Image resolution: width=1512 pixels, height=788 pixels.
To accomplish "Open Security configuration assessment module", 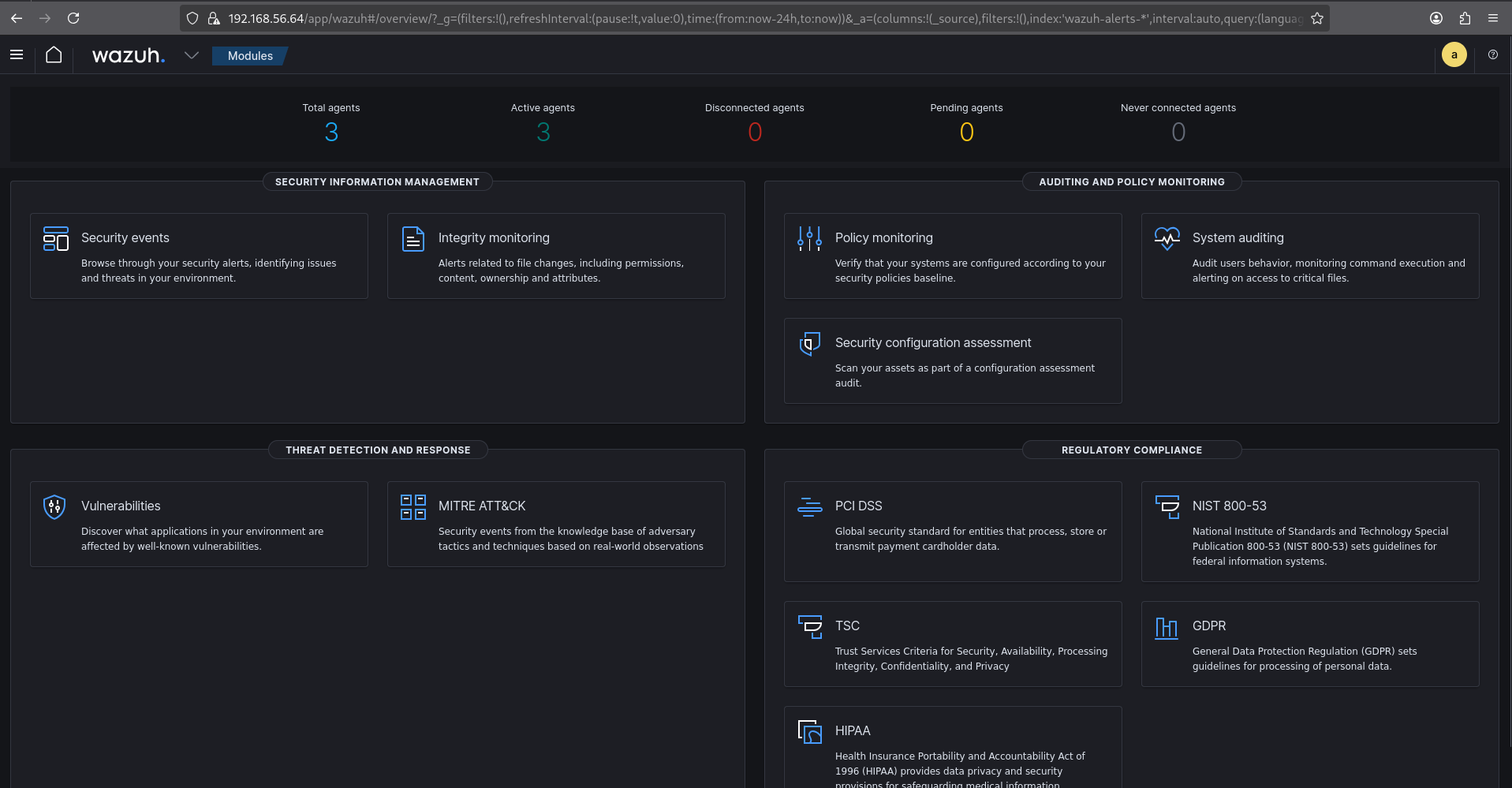I will (x=953, y=360).
